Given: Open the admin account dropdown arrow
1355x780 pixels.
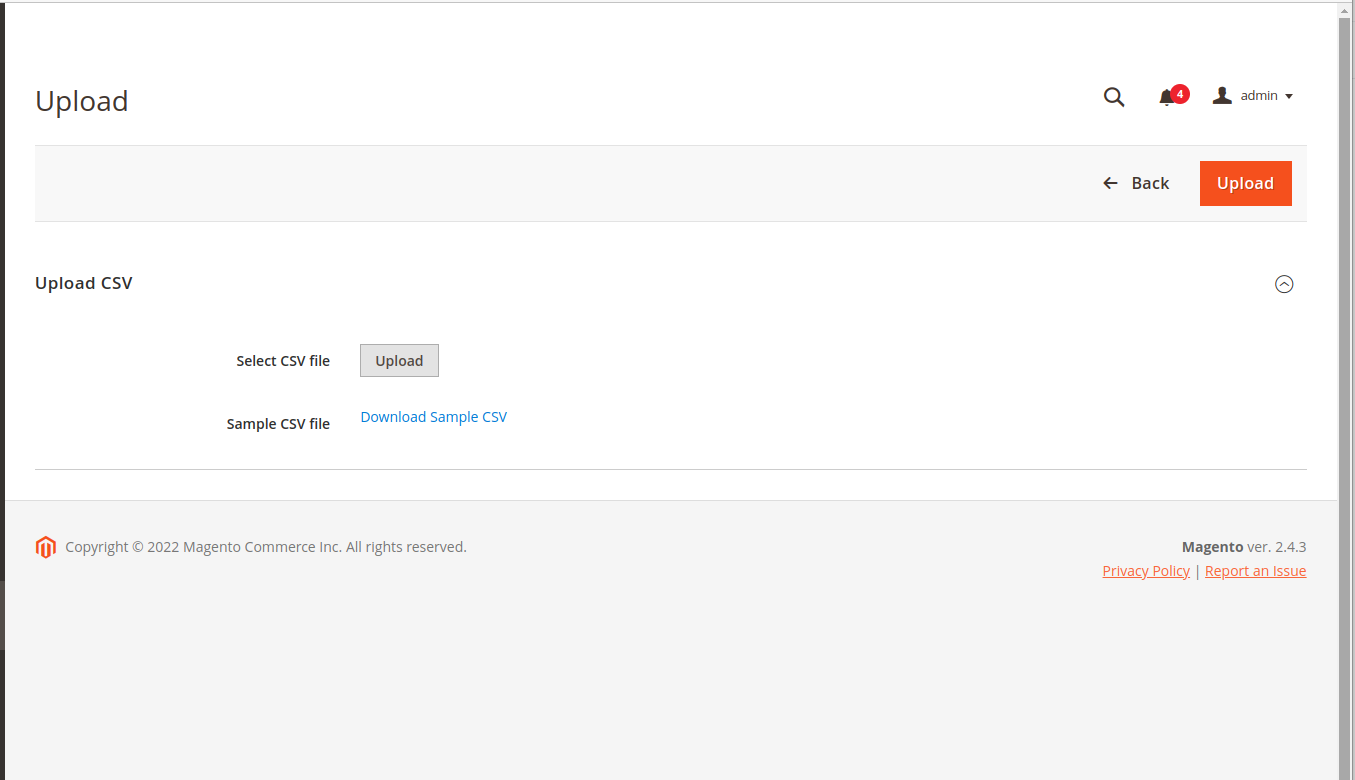Looking at the screenshot, I should [x=1289, y=97].
